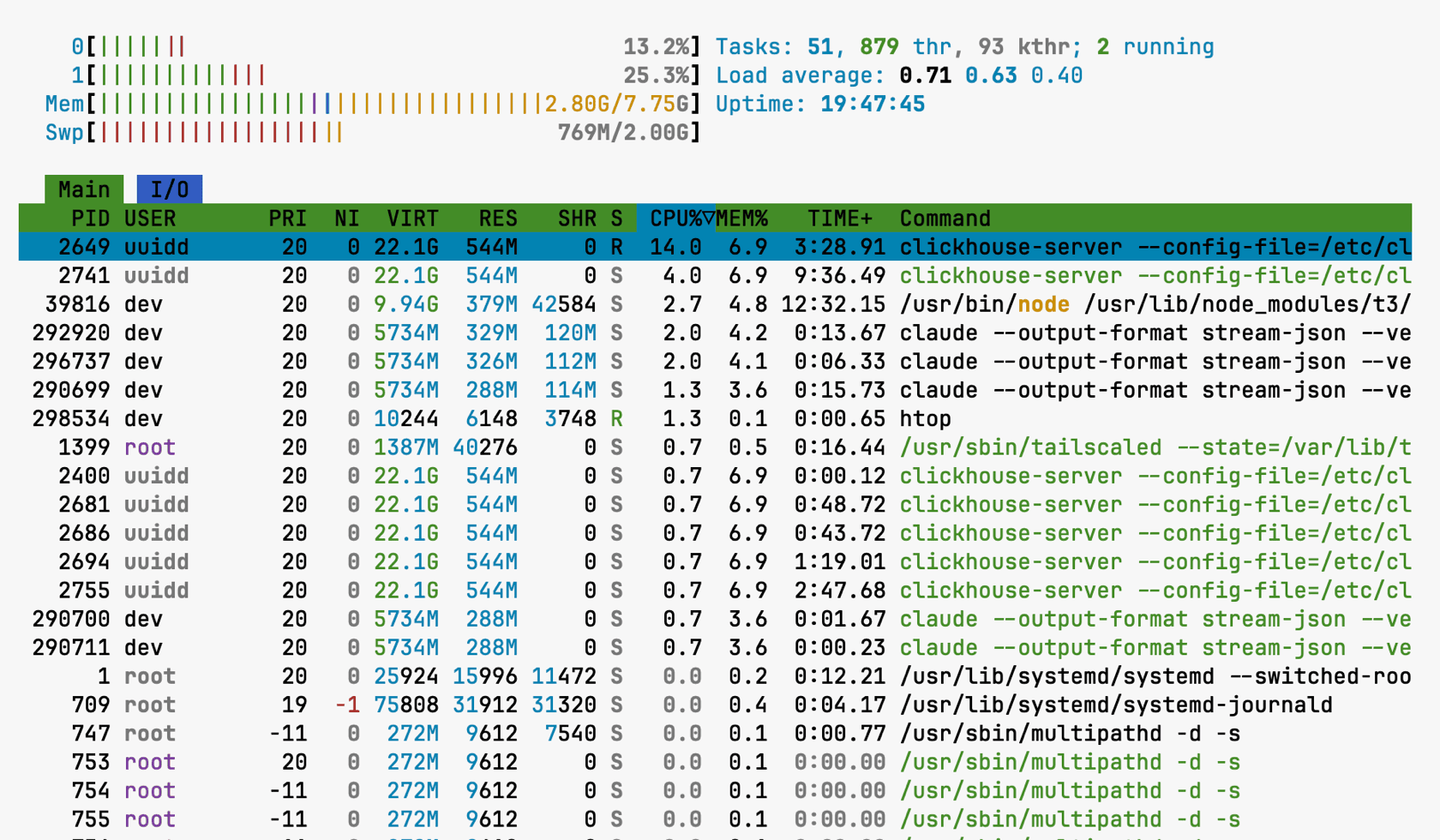1440x840 pixels.
Task: Select clickhouse-server process PID 2681
Action: 715,505
